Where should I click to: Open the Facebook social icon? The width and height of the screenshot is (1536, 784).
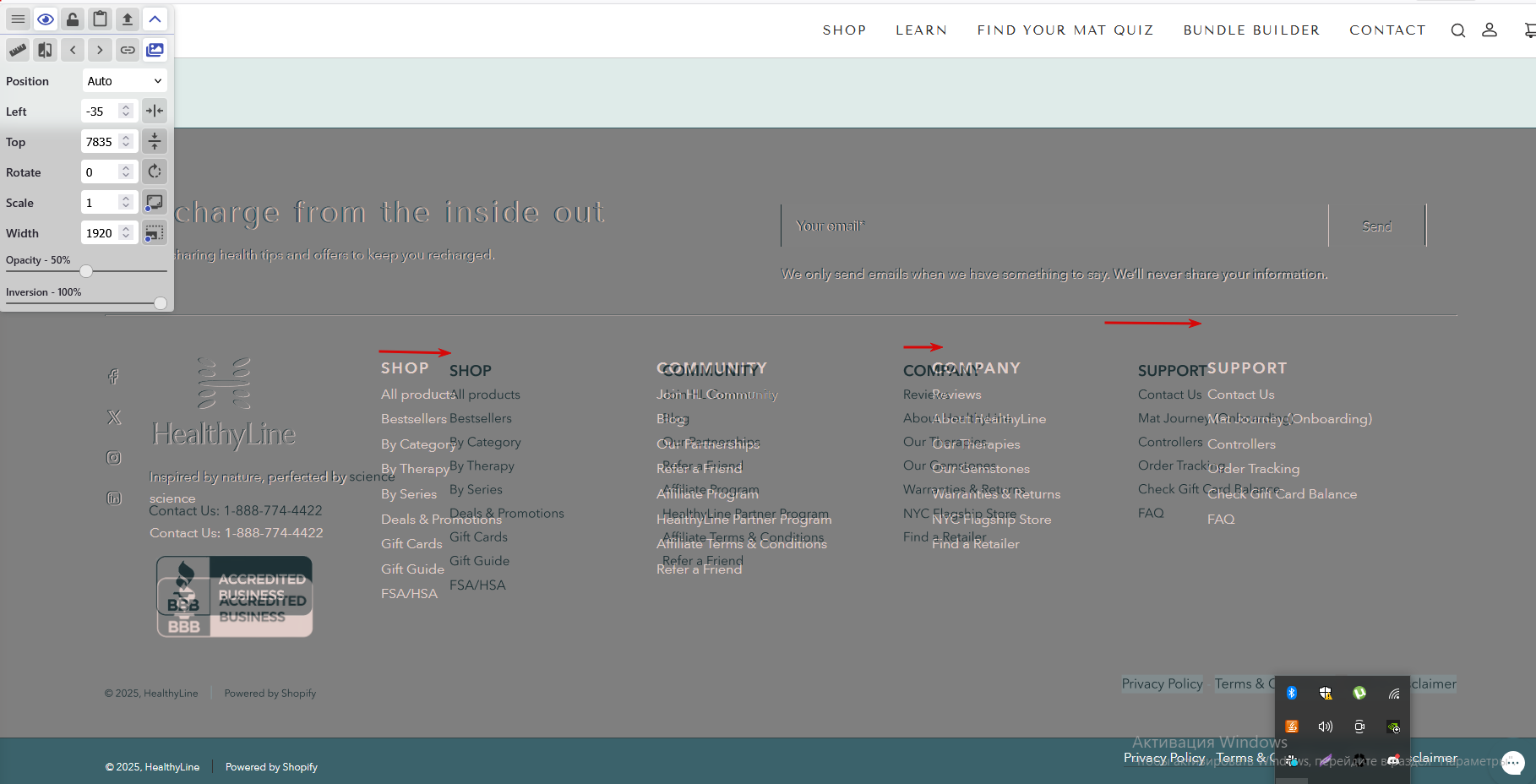tap(114, 377)
